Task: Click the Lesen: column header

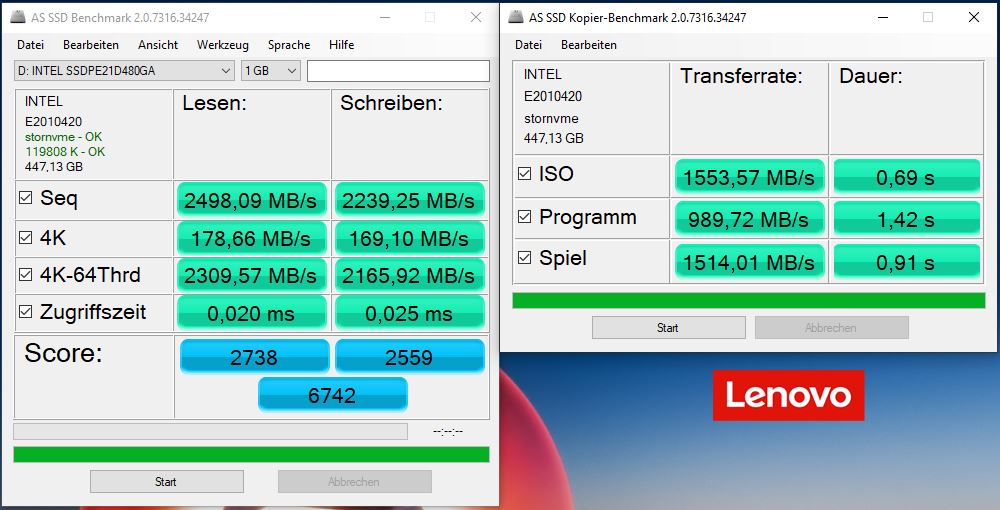Action: pos(214,103)
